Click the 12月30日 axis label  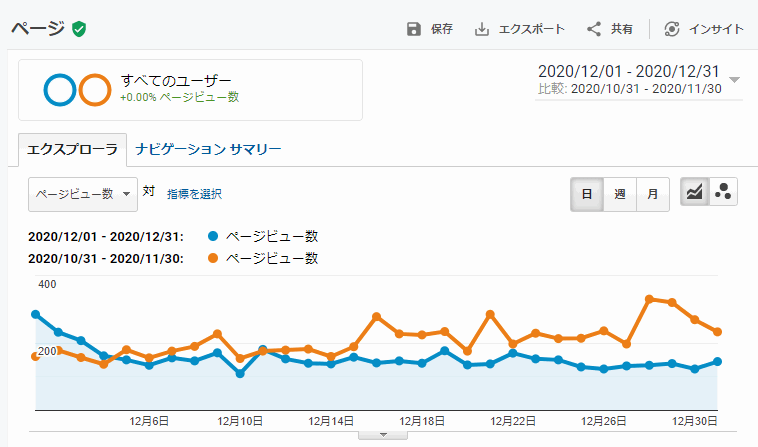tap(695, 421)
